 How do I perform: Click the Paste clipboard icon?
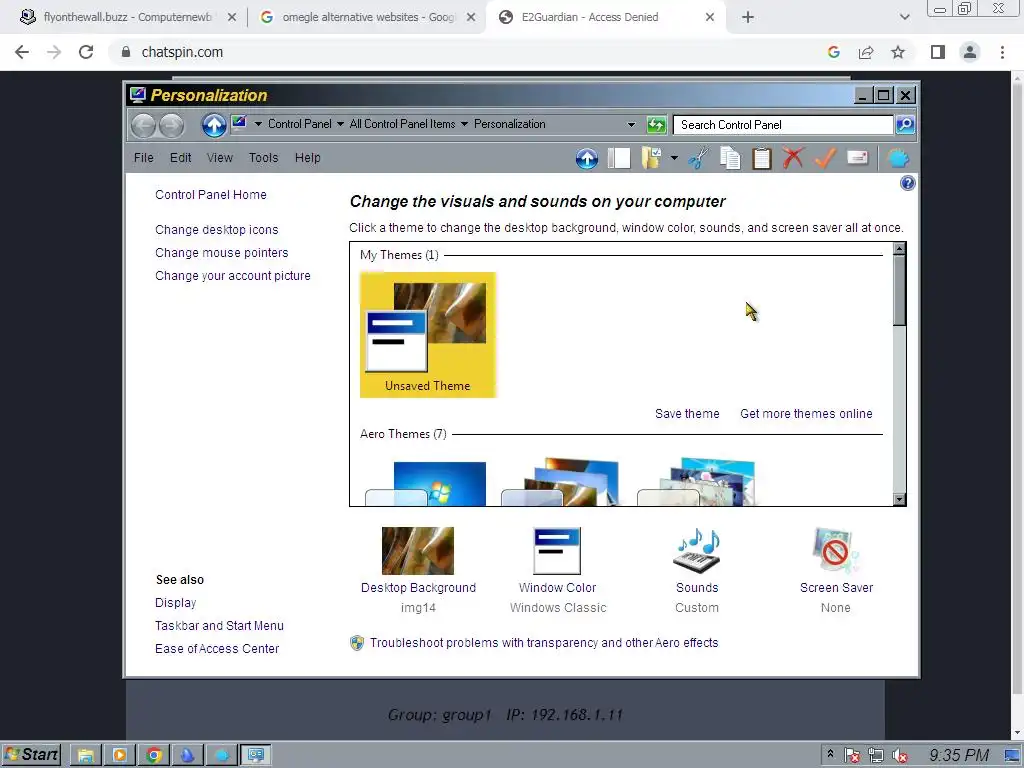click(761, 158)
